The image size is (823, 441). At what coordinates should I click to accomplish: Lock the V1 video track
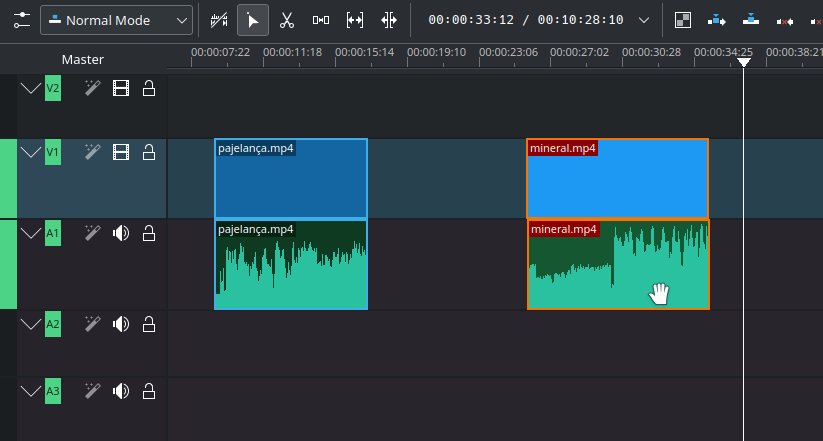coord(149,152)
